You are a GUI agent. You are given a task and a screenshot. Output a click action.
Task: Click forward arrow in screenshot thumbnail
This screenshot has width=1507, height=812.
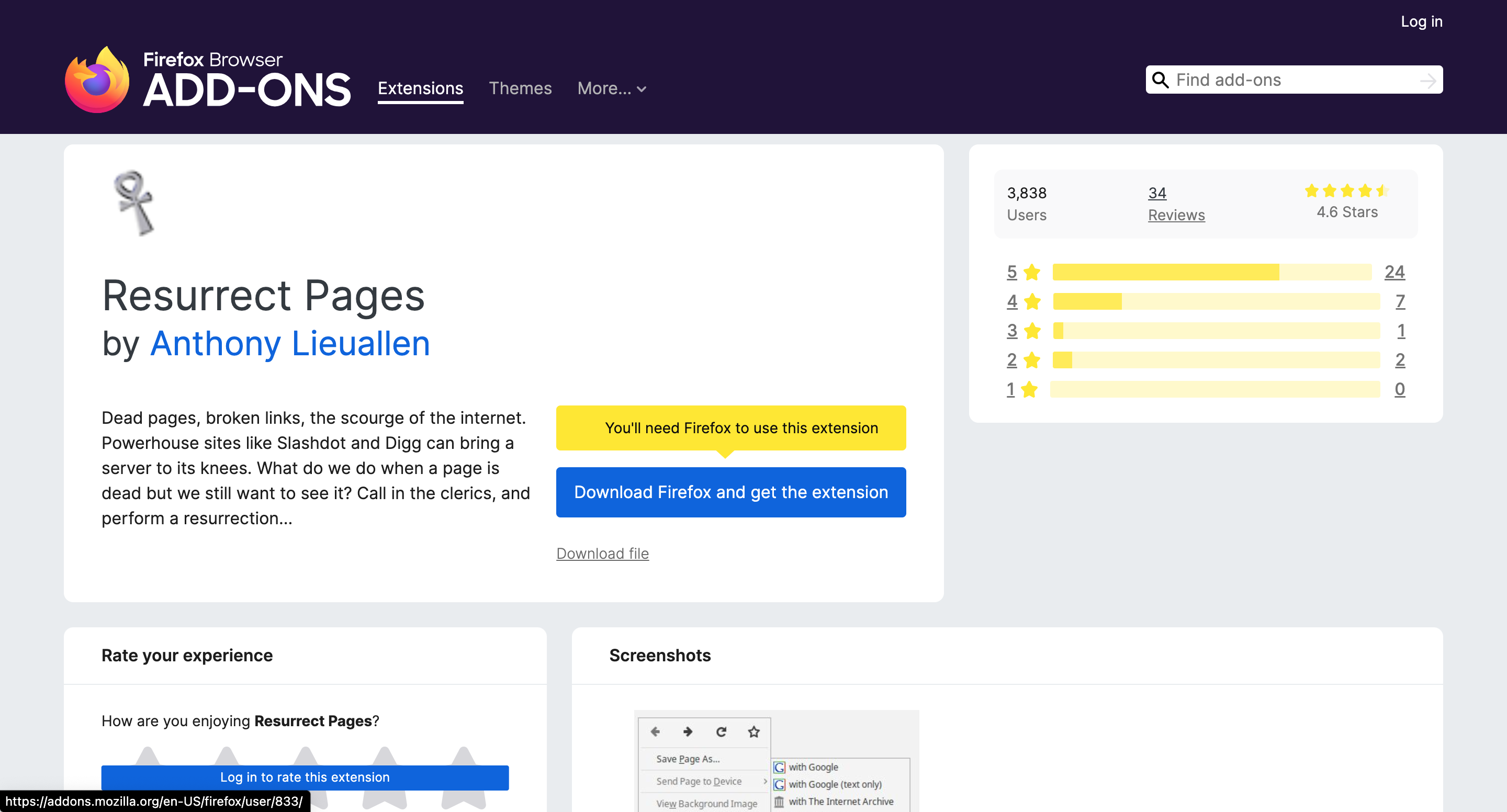click(x=688, y=731)
